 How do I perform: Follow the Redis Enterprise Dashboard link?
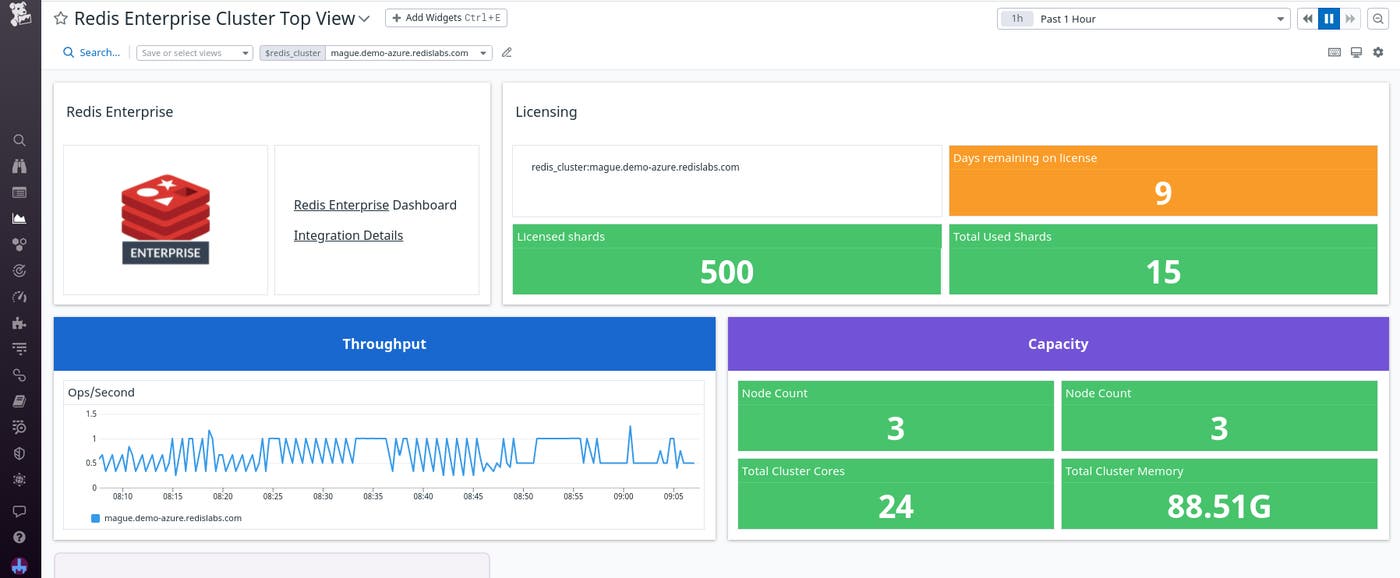coord(340,204)
